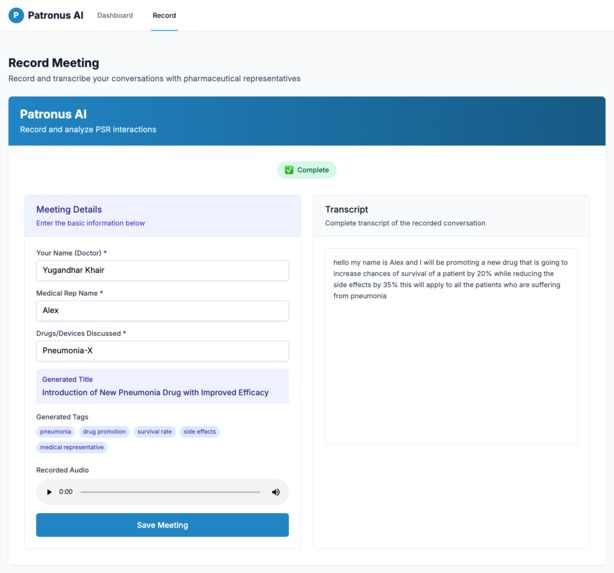This screenshot has height=573, width=614.
Task: Select the drug promotion tag
Action: 104,432
